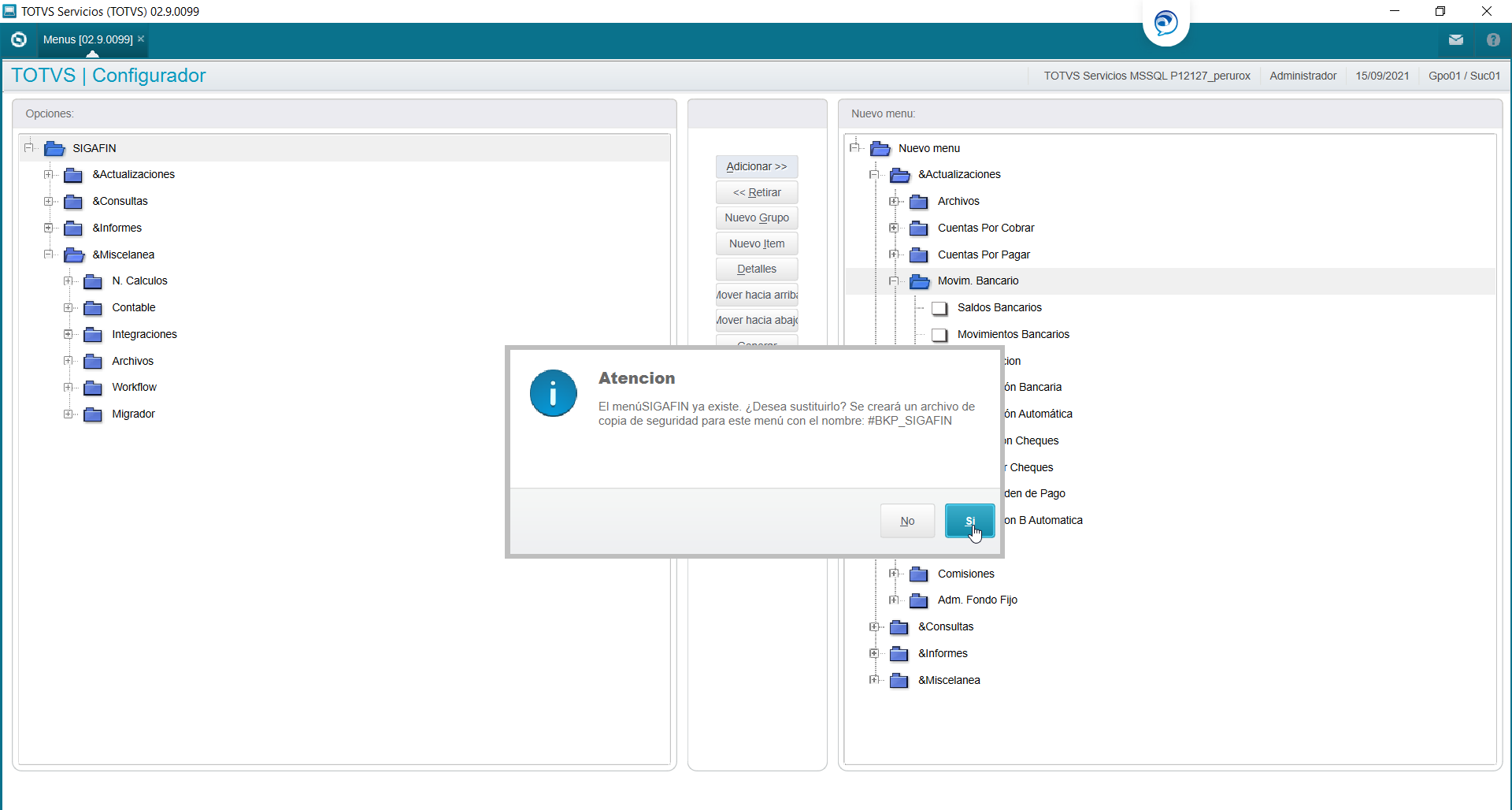The height and width of the screenshot is (810, 1512).
Task: Click the Movimientos Bancarios item icon
Action: [939, 335]
